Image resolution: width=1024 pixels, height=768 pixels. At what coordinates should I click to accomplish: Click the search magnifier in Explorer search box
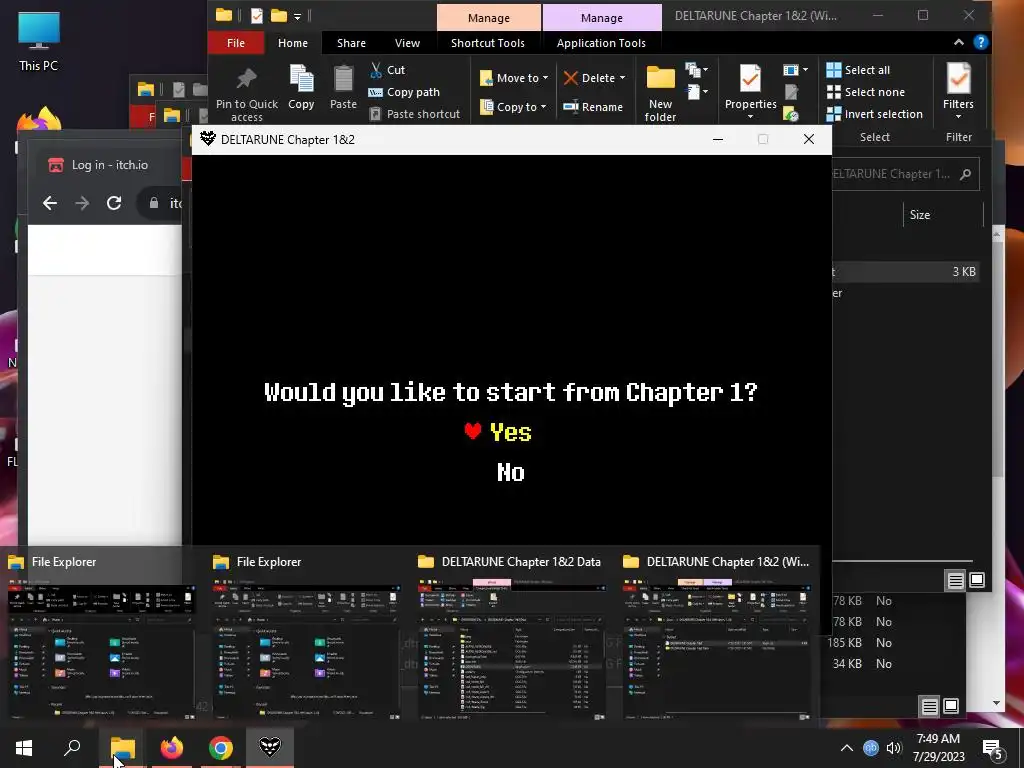click(965, 174)
